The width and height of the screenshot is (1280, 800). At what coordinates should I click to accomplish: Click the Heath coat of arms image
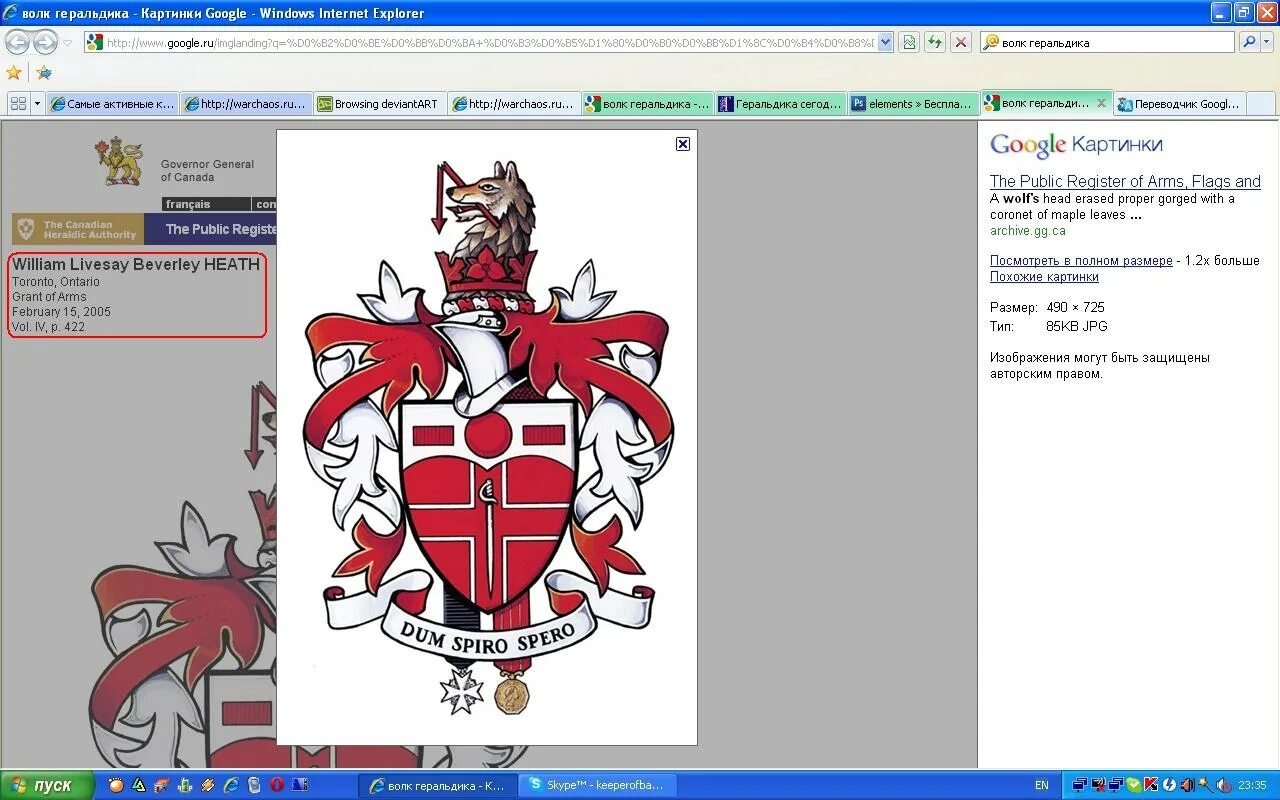(487, 437)
